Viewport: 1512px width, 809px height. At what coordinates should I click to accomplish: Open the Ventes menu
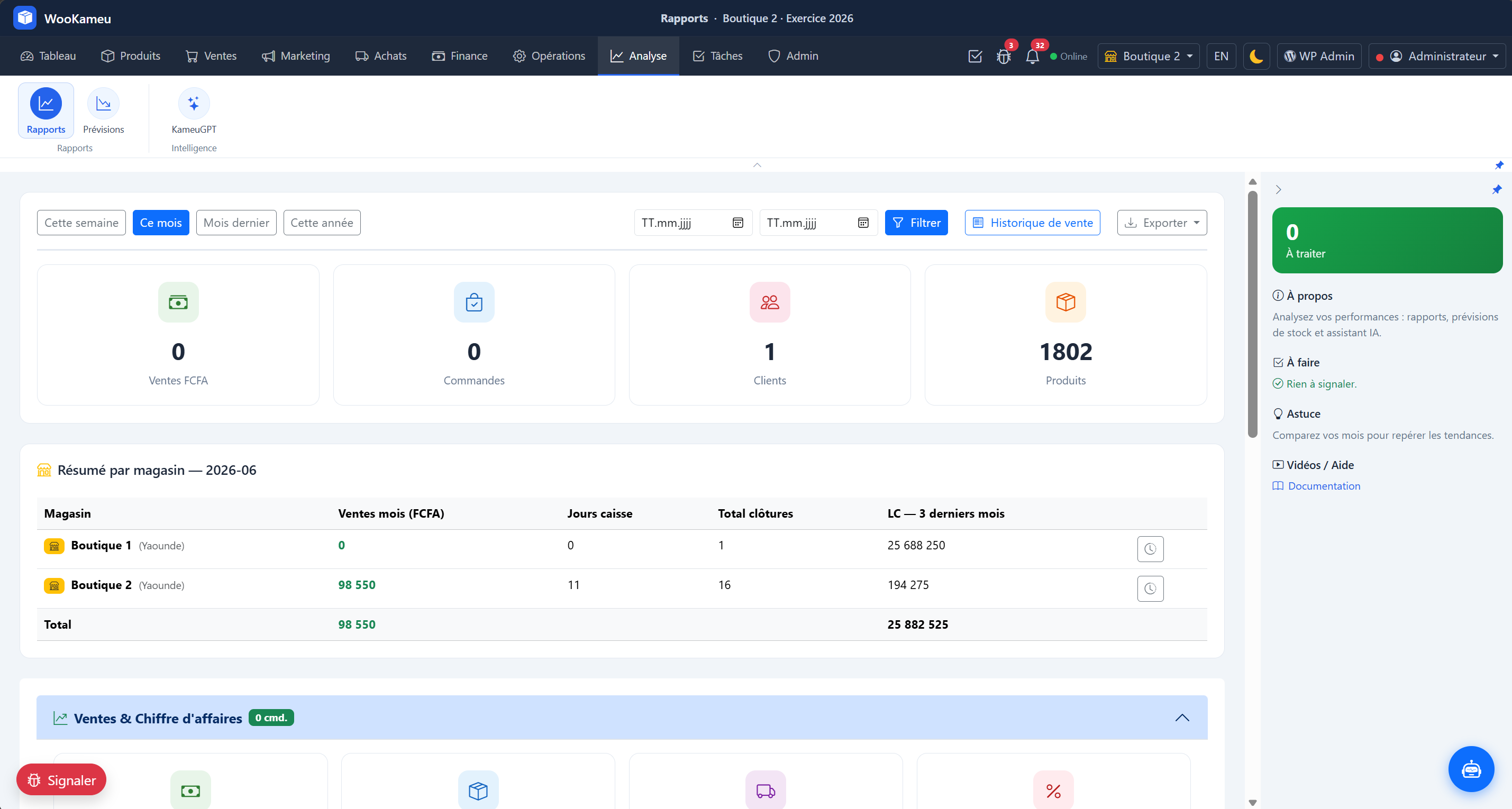[211, 57]
